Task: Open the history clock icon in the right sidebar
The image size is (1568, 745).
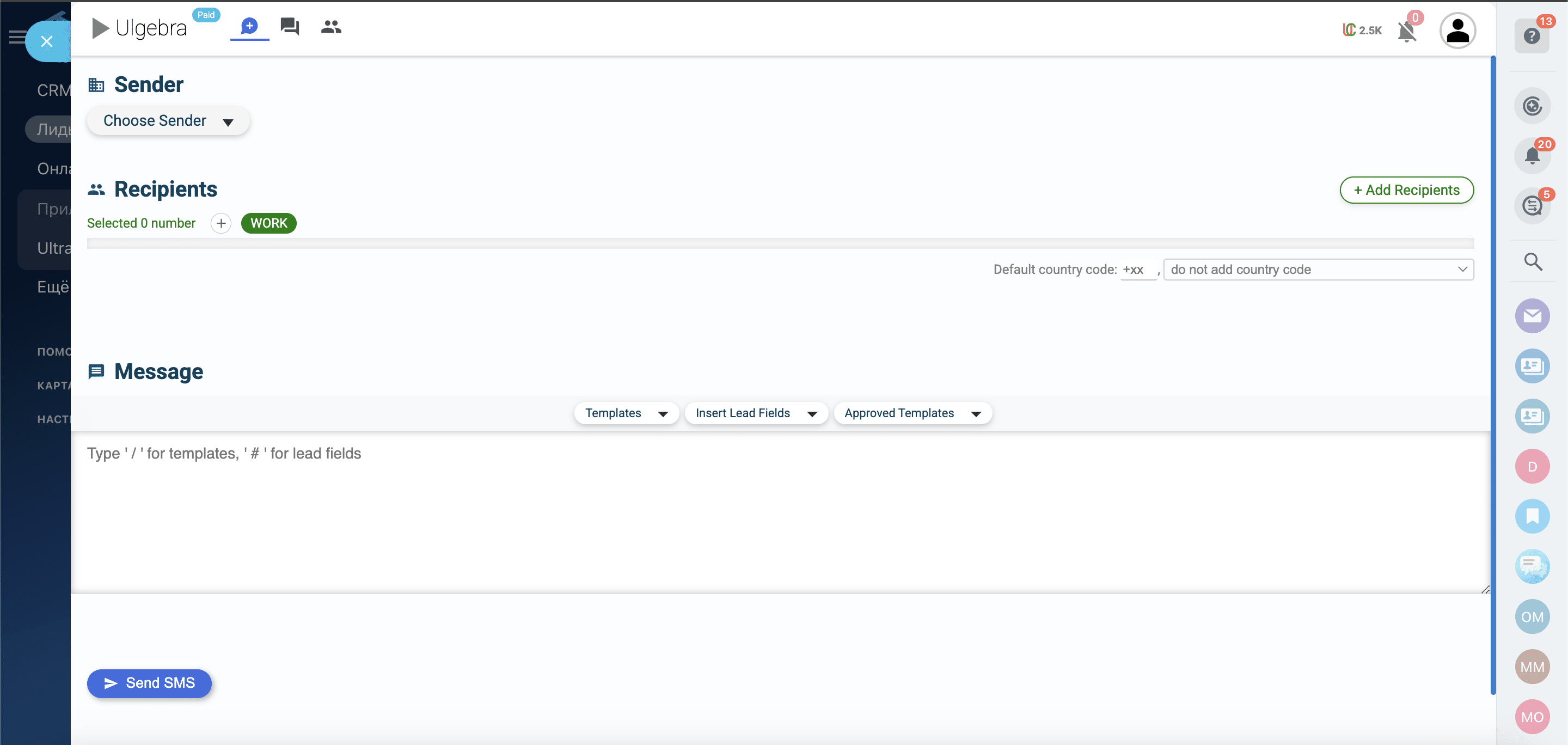Action: coord(1533,105)
